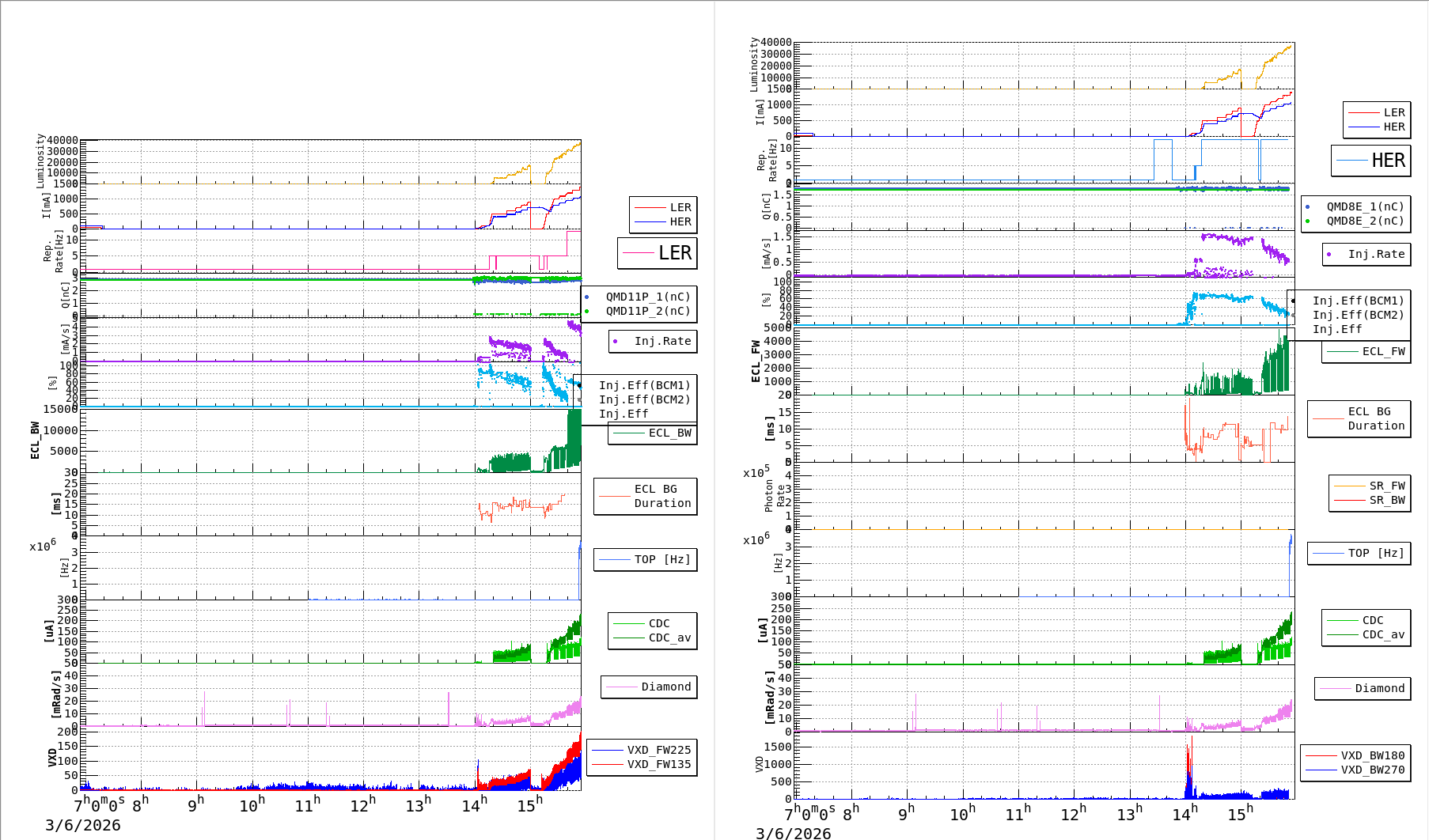Click red LER line swatch in right legend
Screen dimensions: 1429x840
coord(1363,112)
